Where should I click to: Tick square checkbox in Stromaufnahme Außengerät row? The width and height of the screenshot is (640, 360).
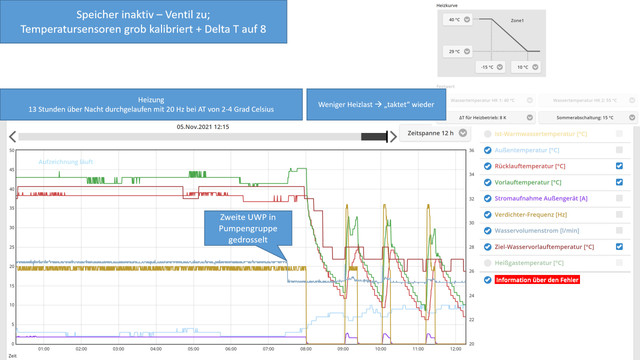tap(619, 198)
